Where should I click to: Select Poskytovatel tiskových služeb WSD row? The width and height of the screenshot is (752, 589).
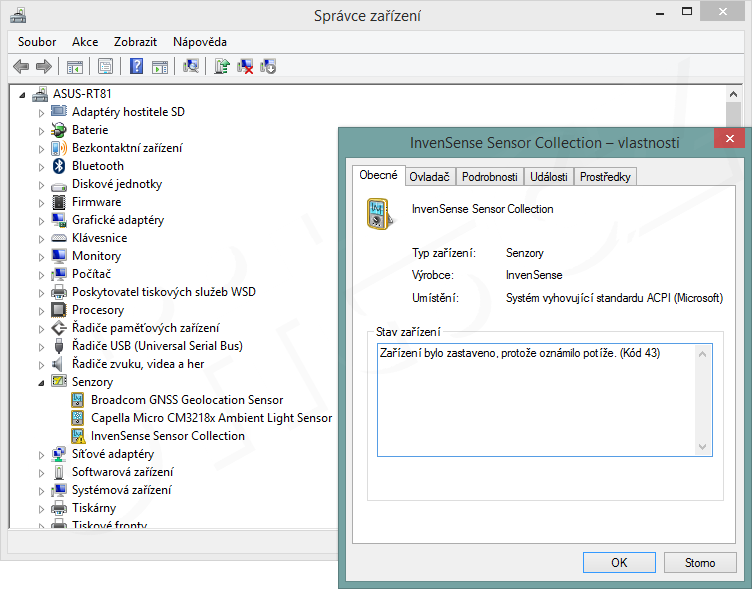163,292
